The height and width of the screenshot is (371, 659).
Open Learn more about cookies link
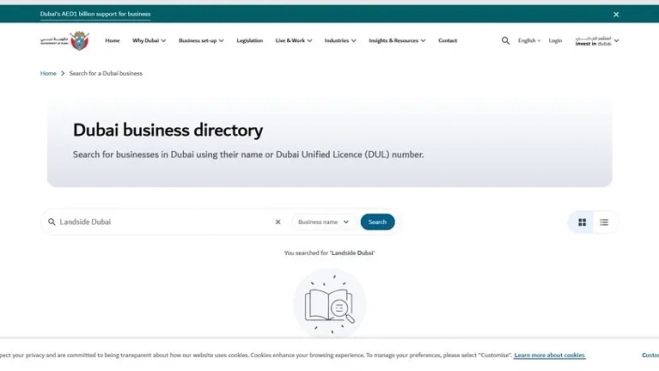pyautogui.click(x=549, y=355)
